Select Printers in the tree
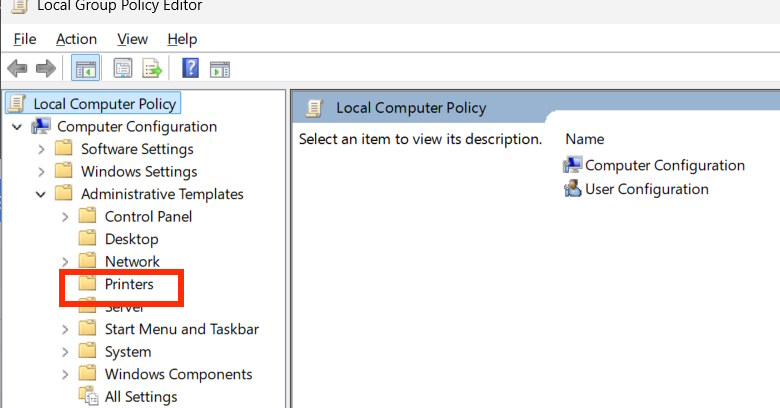Screen dimensions: 780x408 129,284
